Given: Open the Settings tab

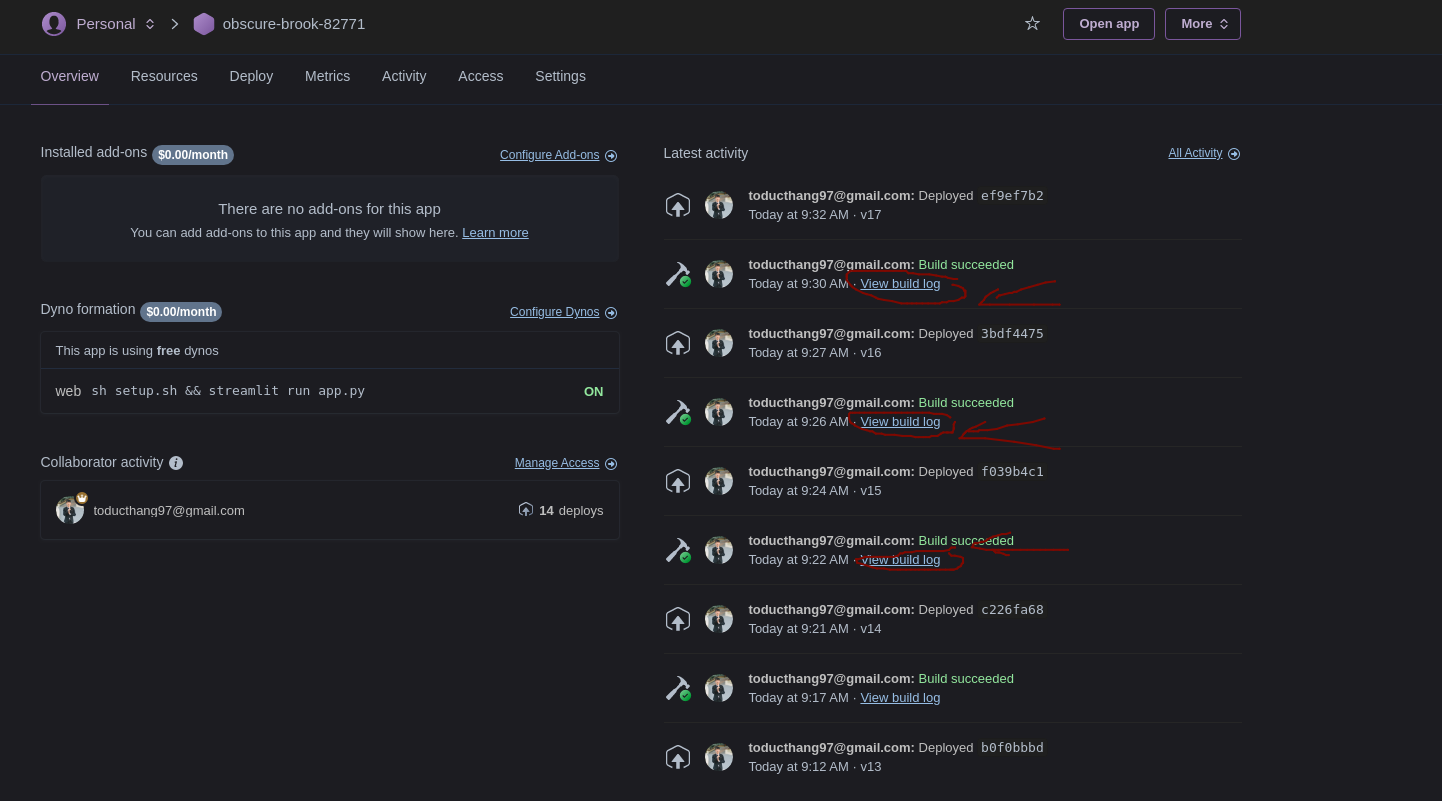Looking at the screenshot, I should click(560, 76).
